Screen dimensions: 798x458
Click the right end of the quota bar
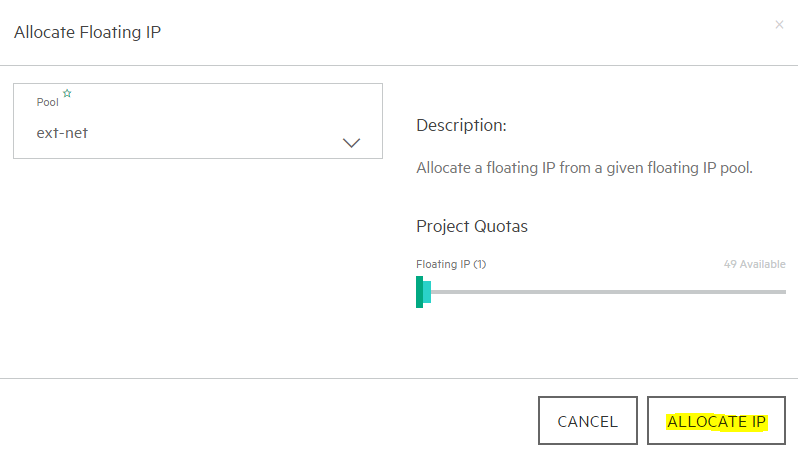click(783, 292)
